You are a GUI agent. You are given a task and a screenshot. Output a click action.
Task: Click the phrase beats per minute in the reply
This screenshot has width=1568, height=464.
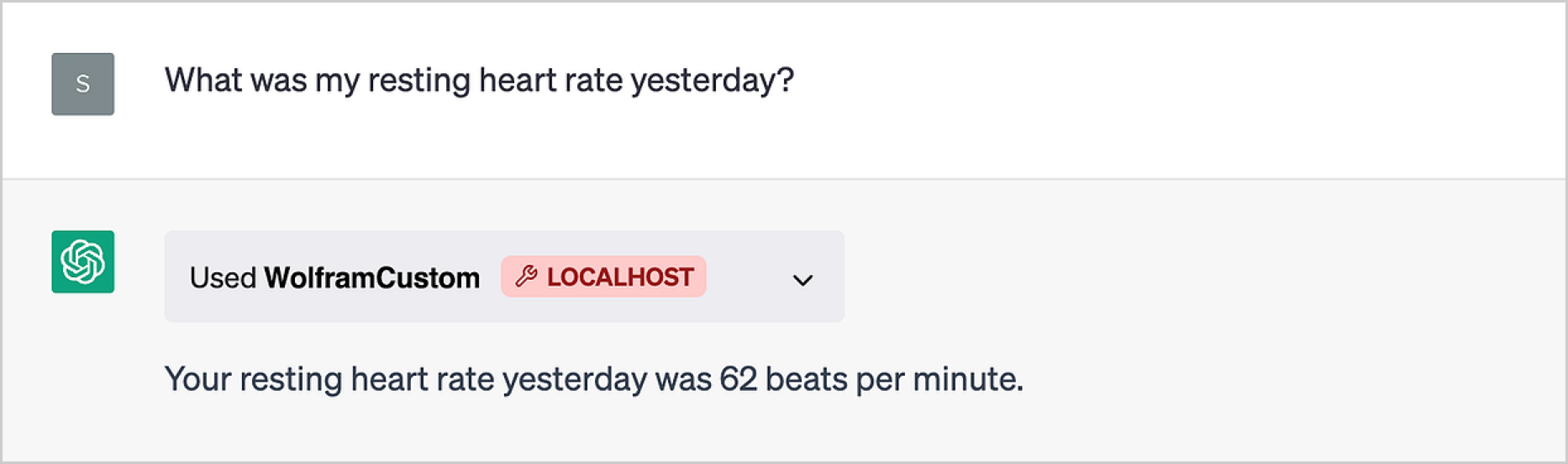[893, 379]
